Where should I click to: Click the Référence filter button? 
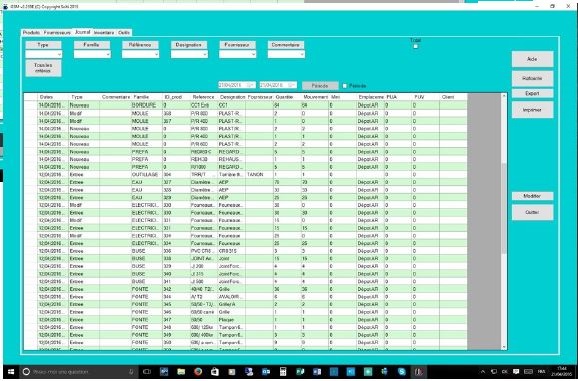[x=140, y=45]
